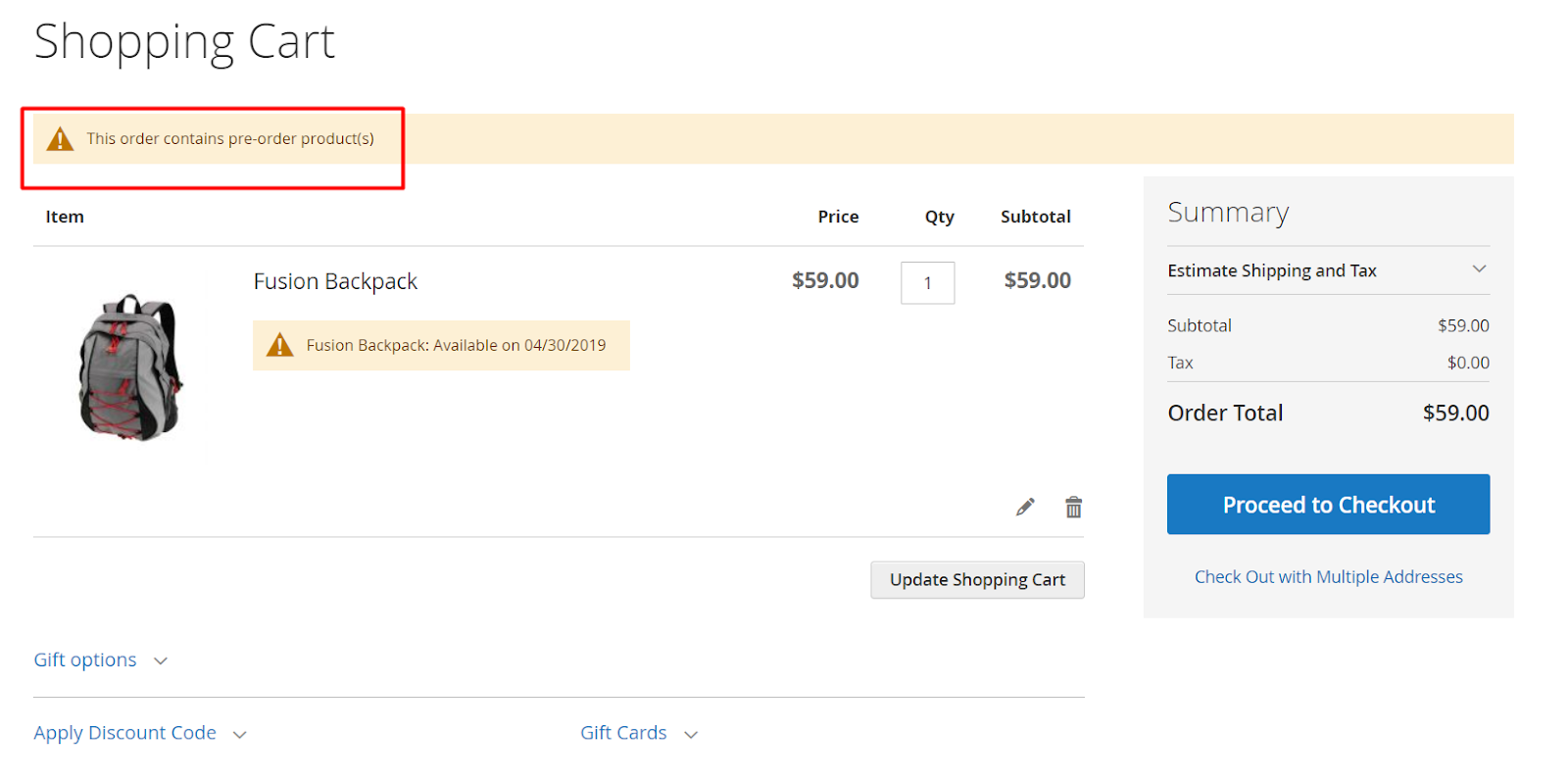Image resolution: width=1568 pixels, height=782 pixels.
Task: Expand the Gift Cards chevron
Action: [691, 735]
